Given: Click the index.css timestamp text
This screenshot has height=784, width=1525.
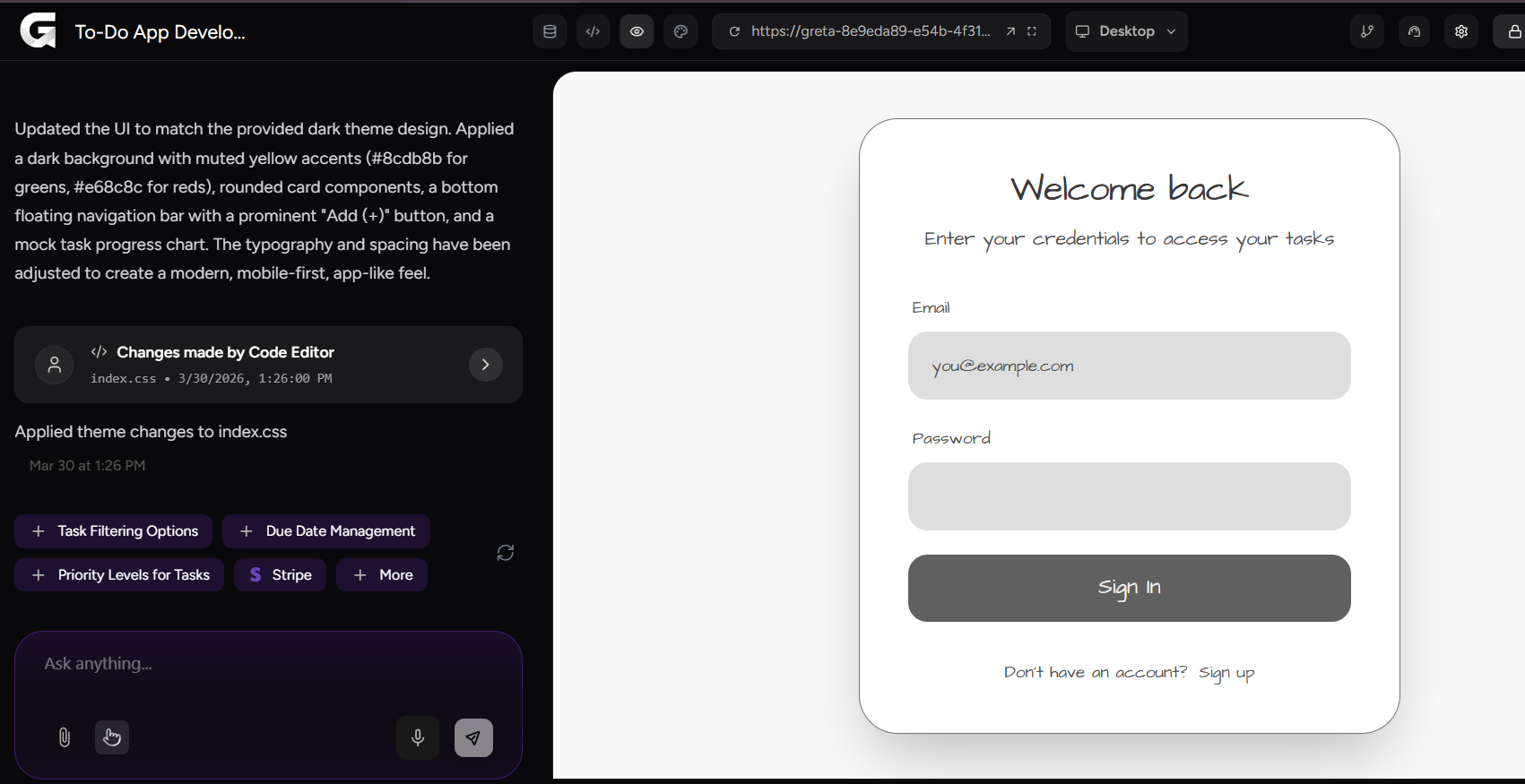Looking at the screenshot, I should click(212, 378).
